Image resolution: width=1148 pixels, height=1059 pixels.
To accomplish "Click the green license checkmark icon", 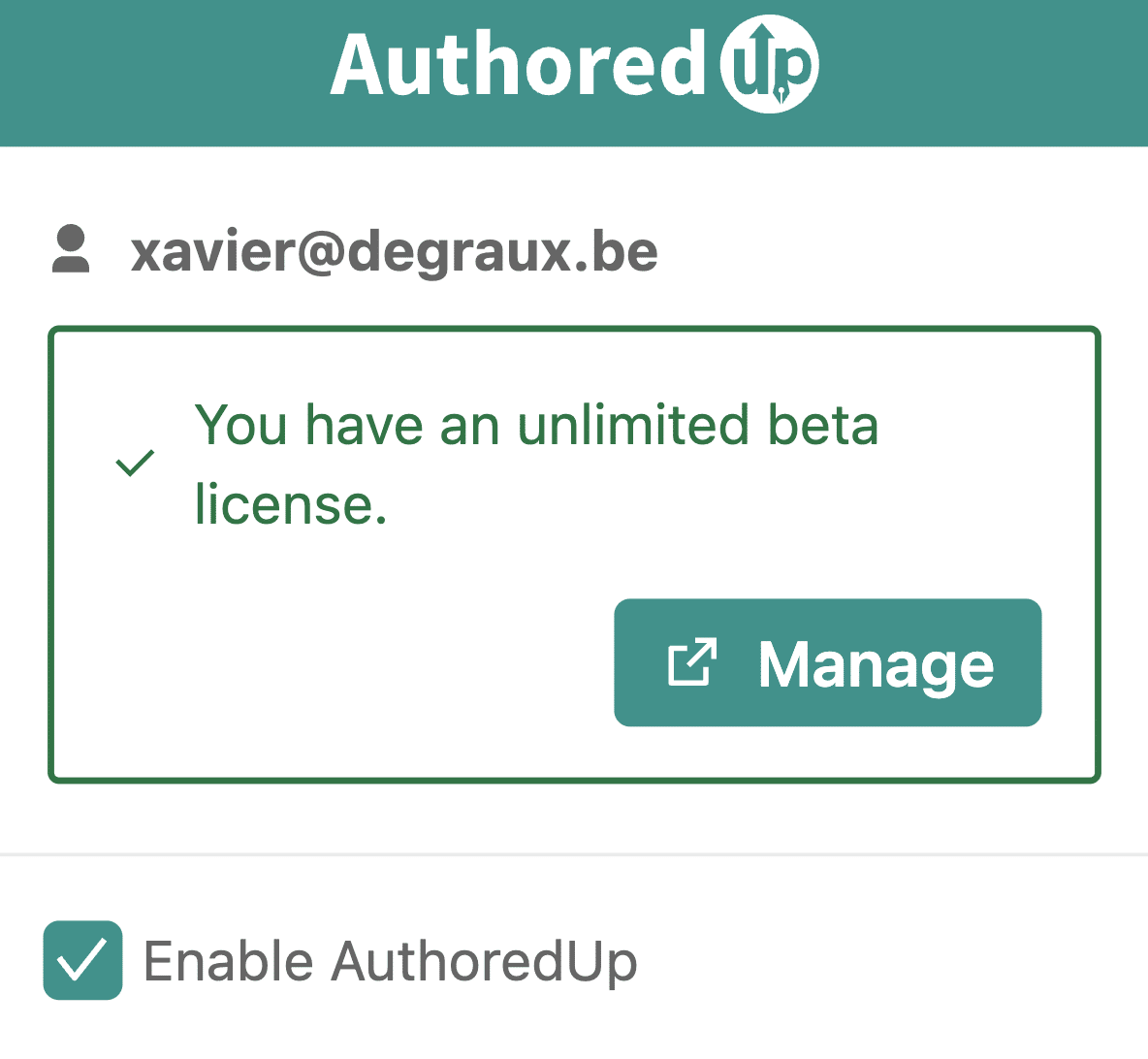I will tap(136, 463).
